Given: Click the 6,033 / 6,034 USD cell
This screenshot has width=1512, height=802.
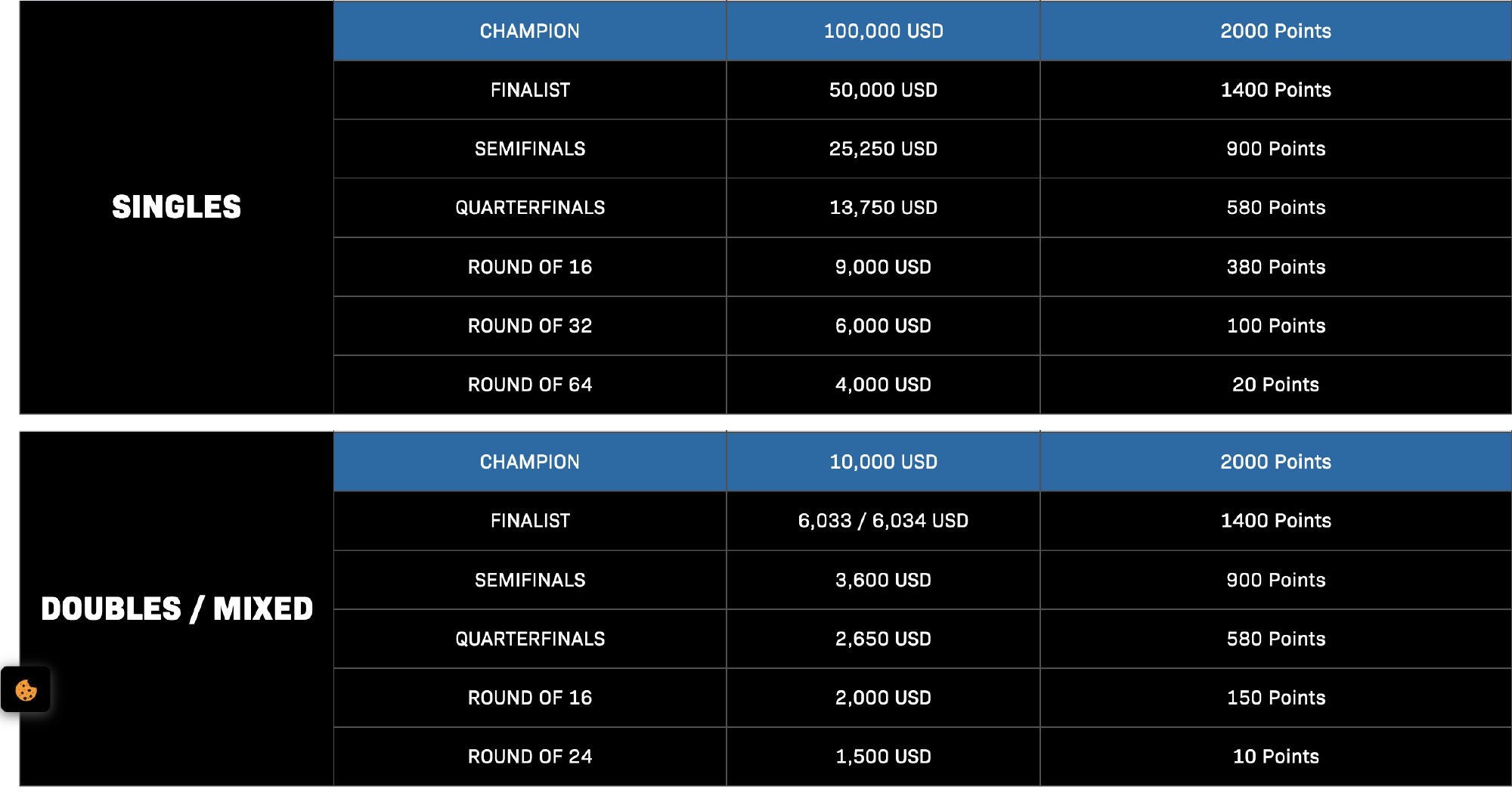Looking at the screenshot, I should click(883, 521).
